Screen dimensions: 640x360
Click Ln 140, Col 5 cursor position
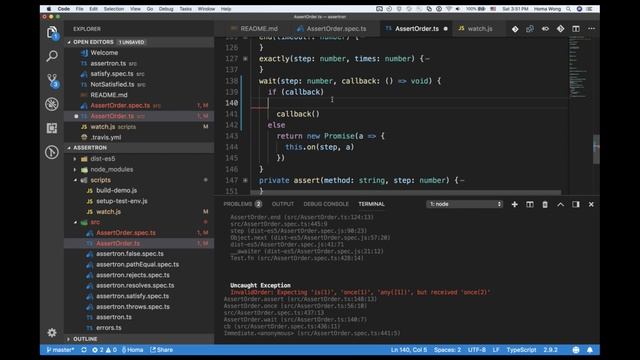409,350
